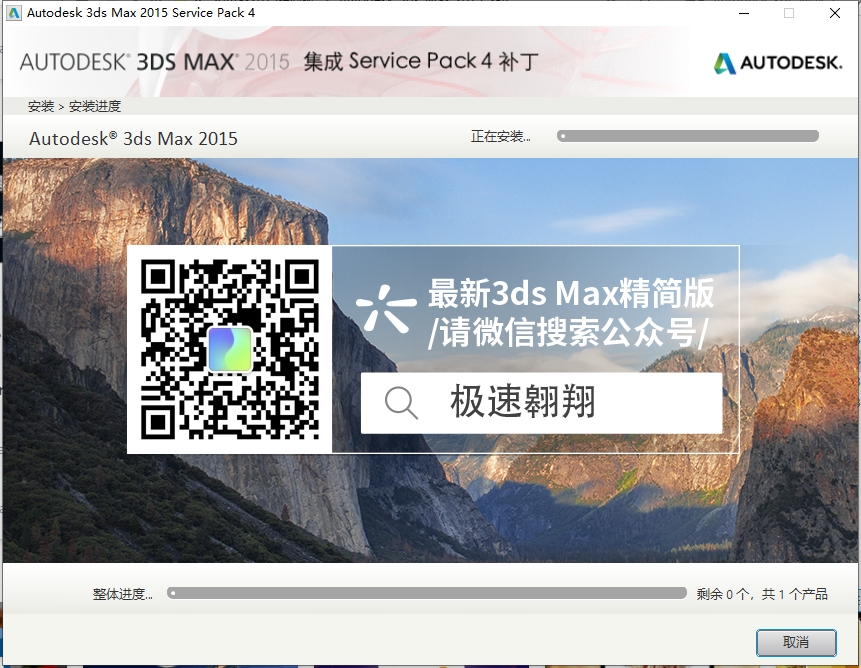Viewport: 861px width, 668px height.
Task: Click 集成 Service Pack 4 补丁 header text
Action: tap(421, 61)
